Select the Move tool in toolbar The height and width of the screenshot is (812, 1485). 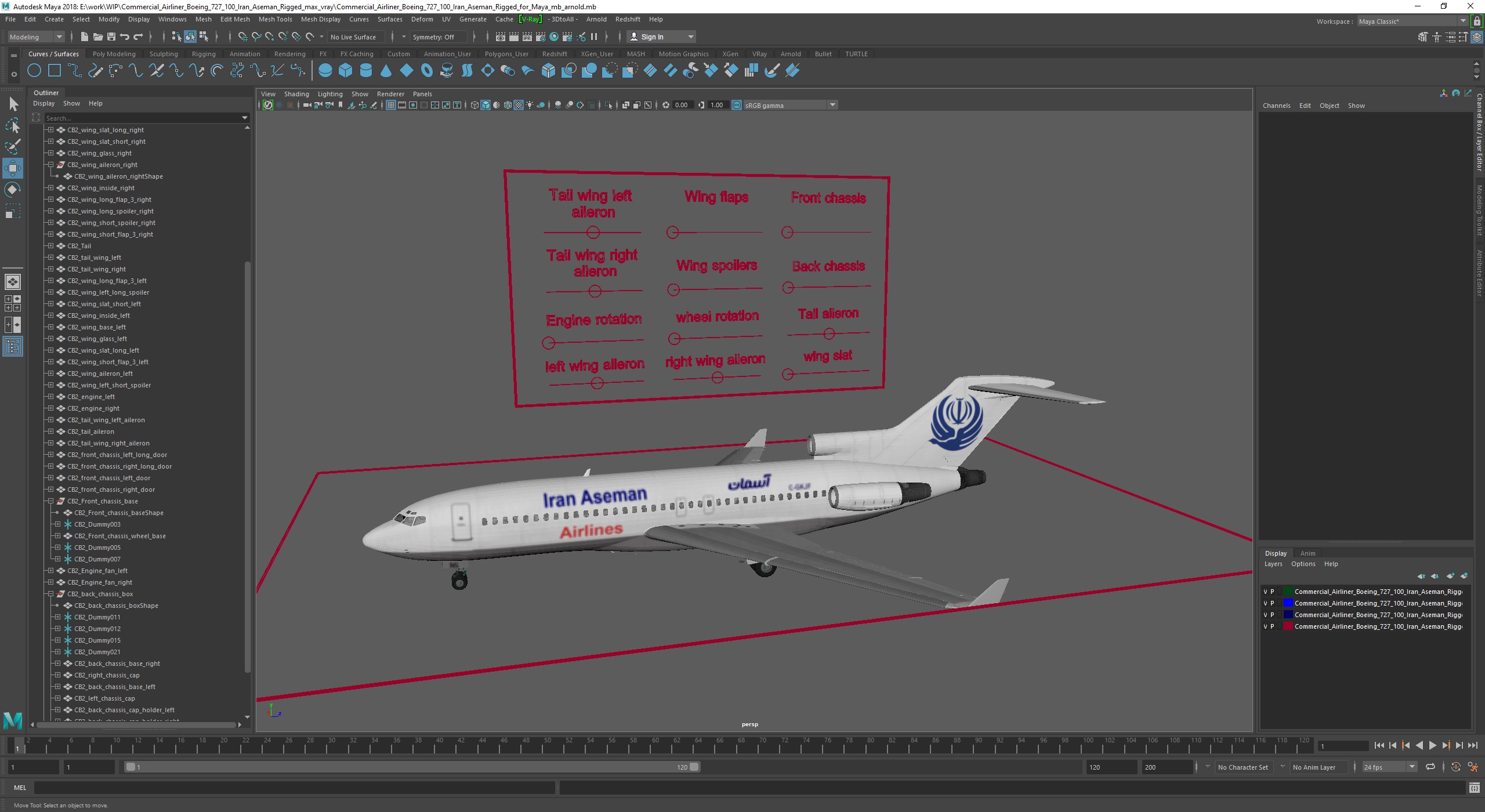[x=13, y=167]
